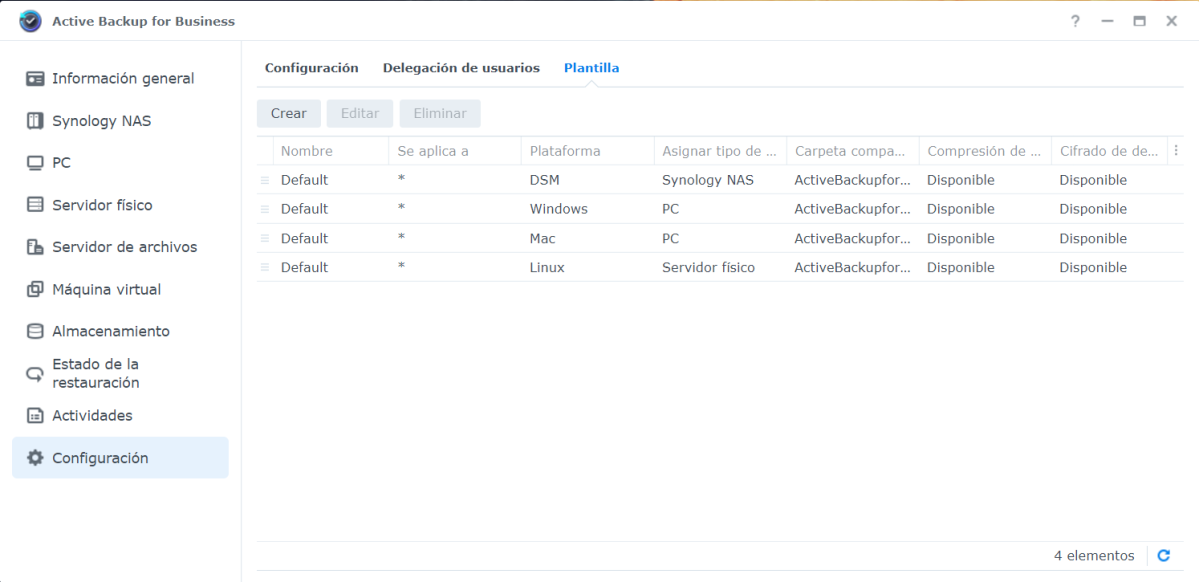Click the Estado de la restauración icon
This screenshot has height=582, width=1199.
click(35, 374)
